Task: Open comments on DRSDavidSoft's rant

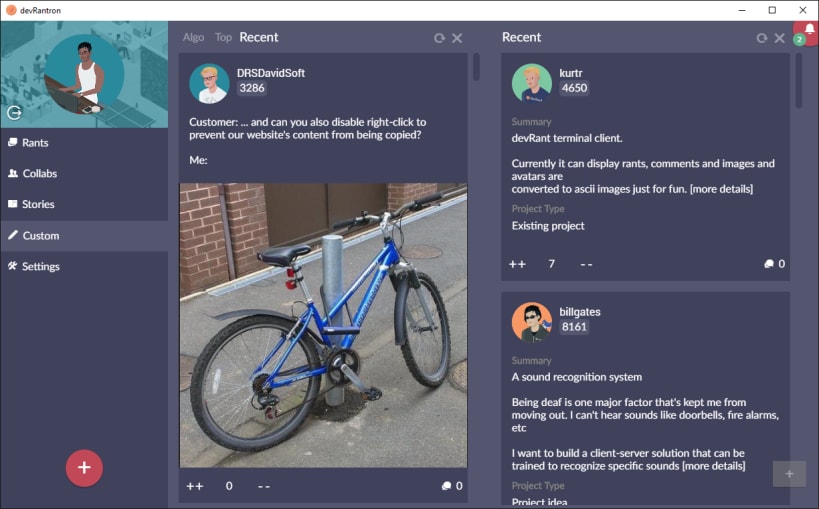Action: 452,486
